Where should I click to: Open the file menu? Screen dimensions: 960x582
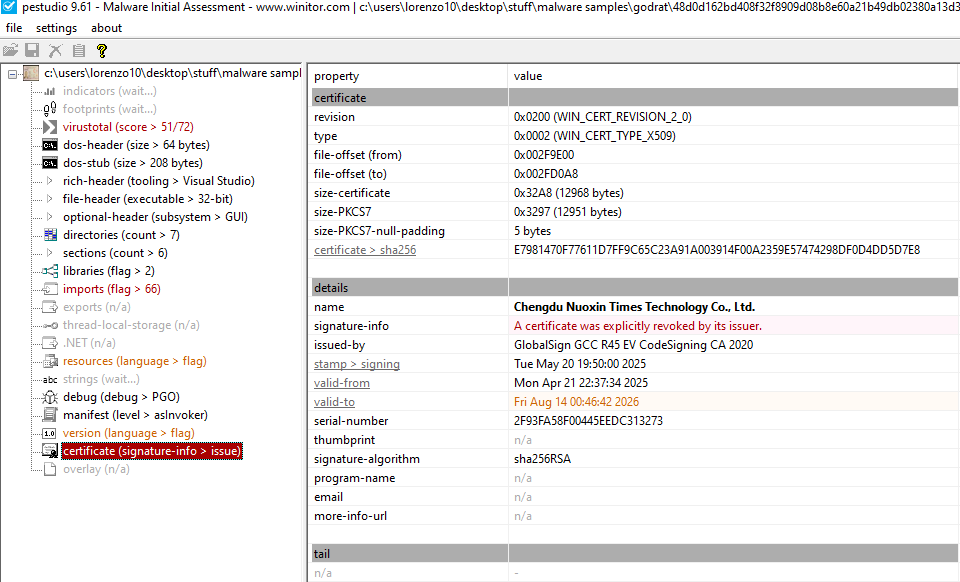(x=13, y=28)
